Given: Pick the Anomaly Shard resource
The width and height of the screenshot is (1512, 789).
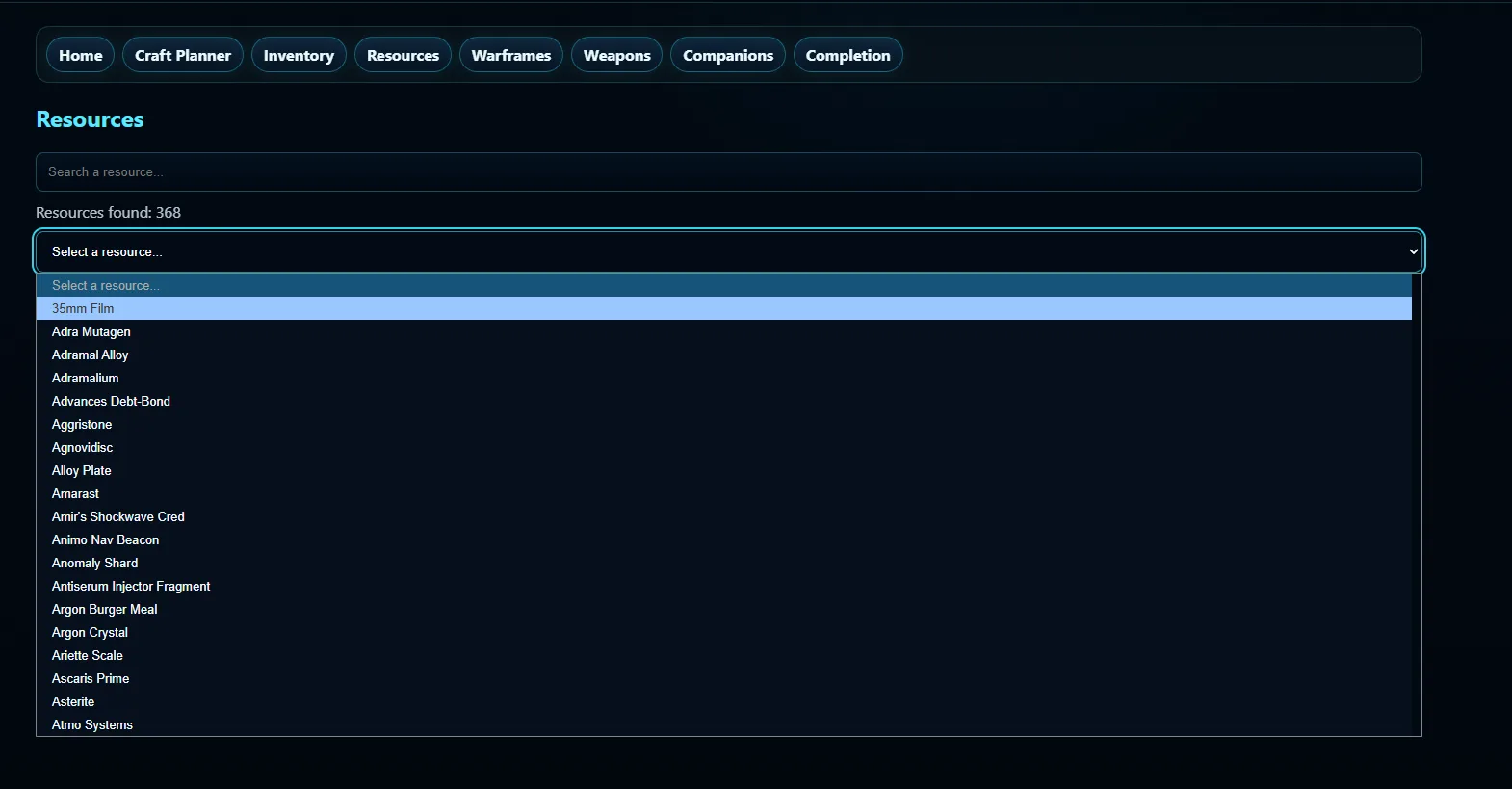Looking at the screenshot, I should pyautogui.click(x=724, y=563).
